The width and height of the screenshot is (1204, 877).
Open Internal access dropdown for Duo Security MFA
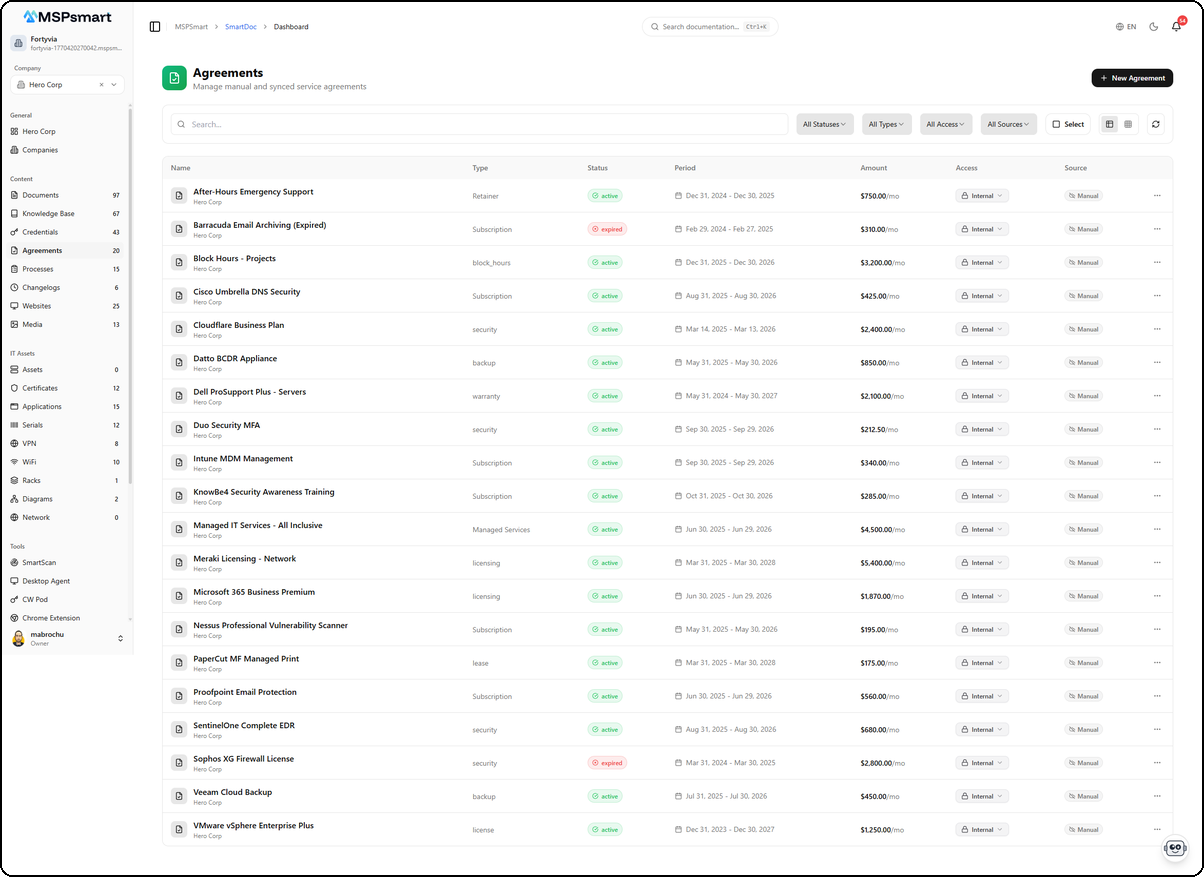(982, 429)
